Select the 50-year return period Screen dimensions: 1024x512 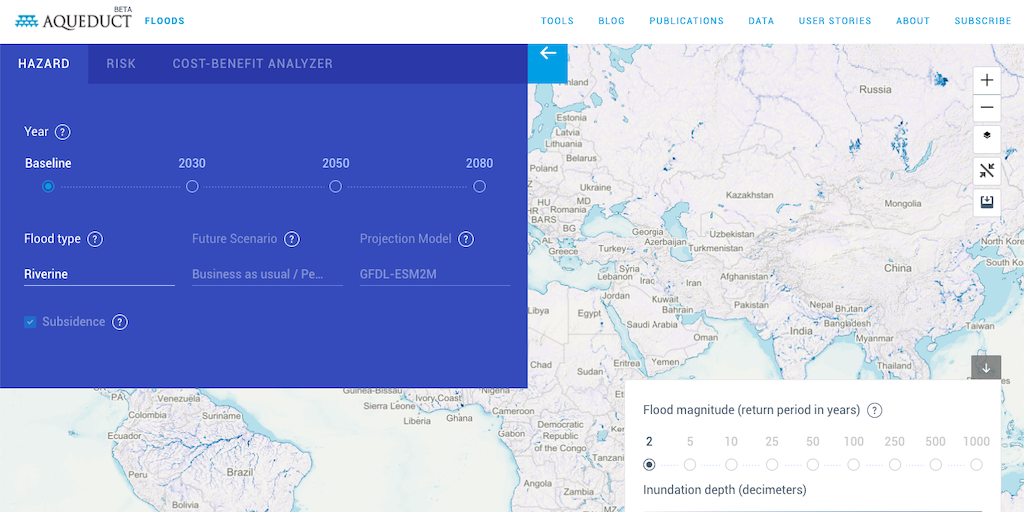point(812,465)
